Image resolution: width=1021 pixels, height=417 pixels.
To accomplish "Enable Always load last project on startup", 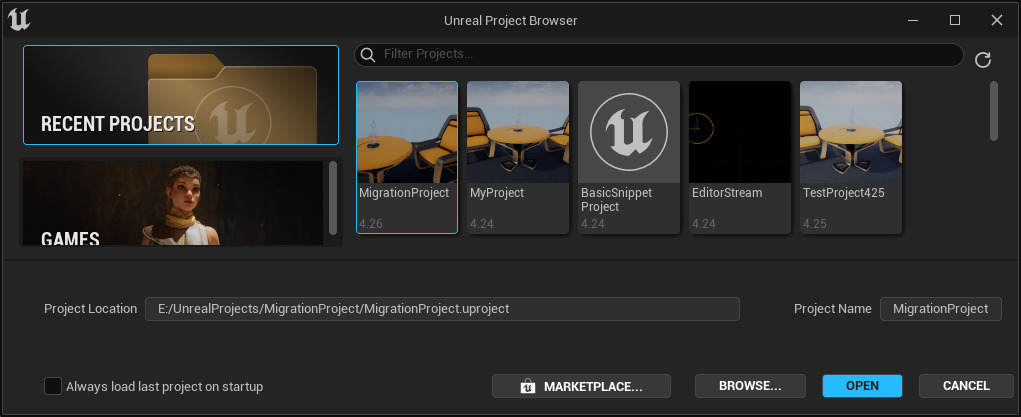I will pyautogui.click(x=53, y=386).
